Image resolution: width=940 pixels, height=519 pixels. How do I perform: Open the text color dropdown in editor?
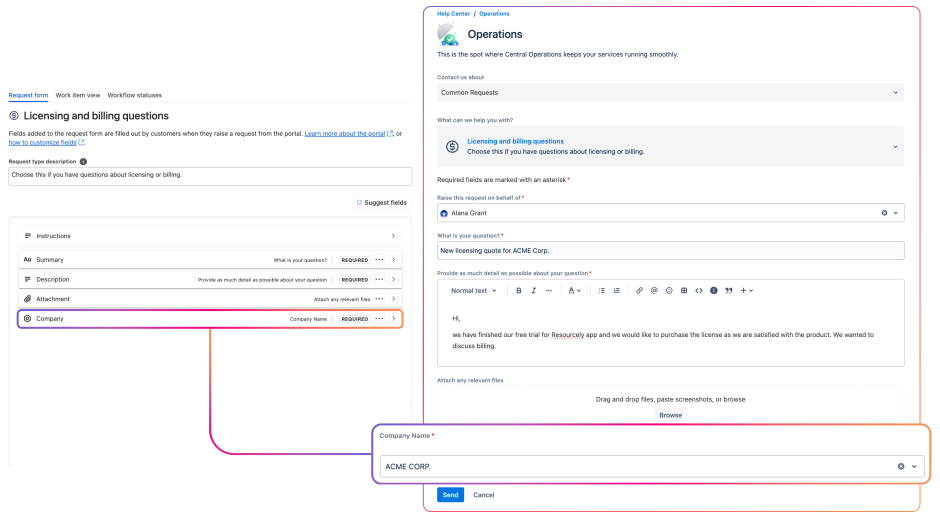click(x=575, y=291)
